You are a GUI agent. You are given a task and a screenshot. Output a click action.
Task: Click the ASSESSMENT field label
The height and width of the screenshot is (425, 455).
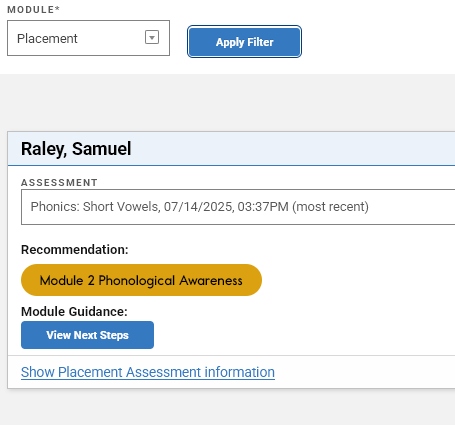[x=59, y=183]
